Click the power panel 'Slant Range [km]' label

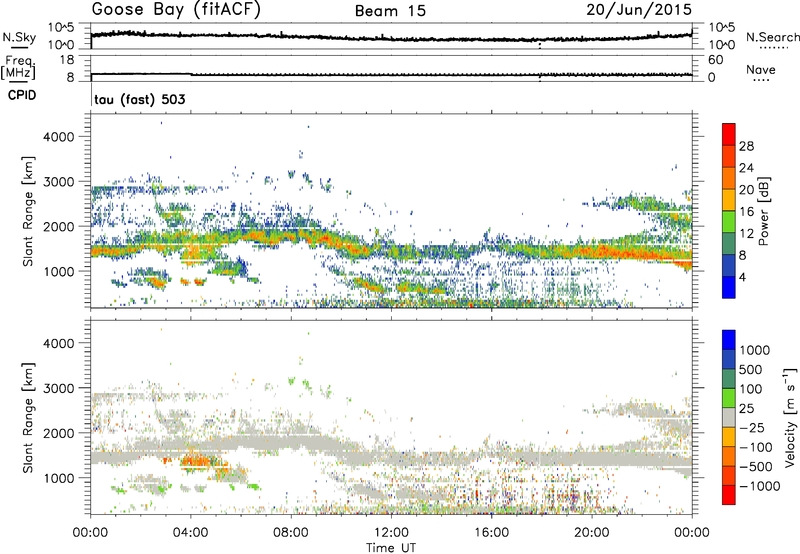coord(28,211)
